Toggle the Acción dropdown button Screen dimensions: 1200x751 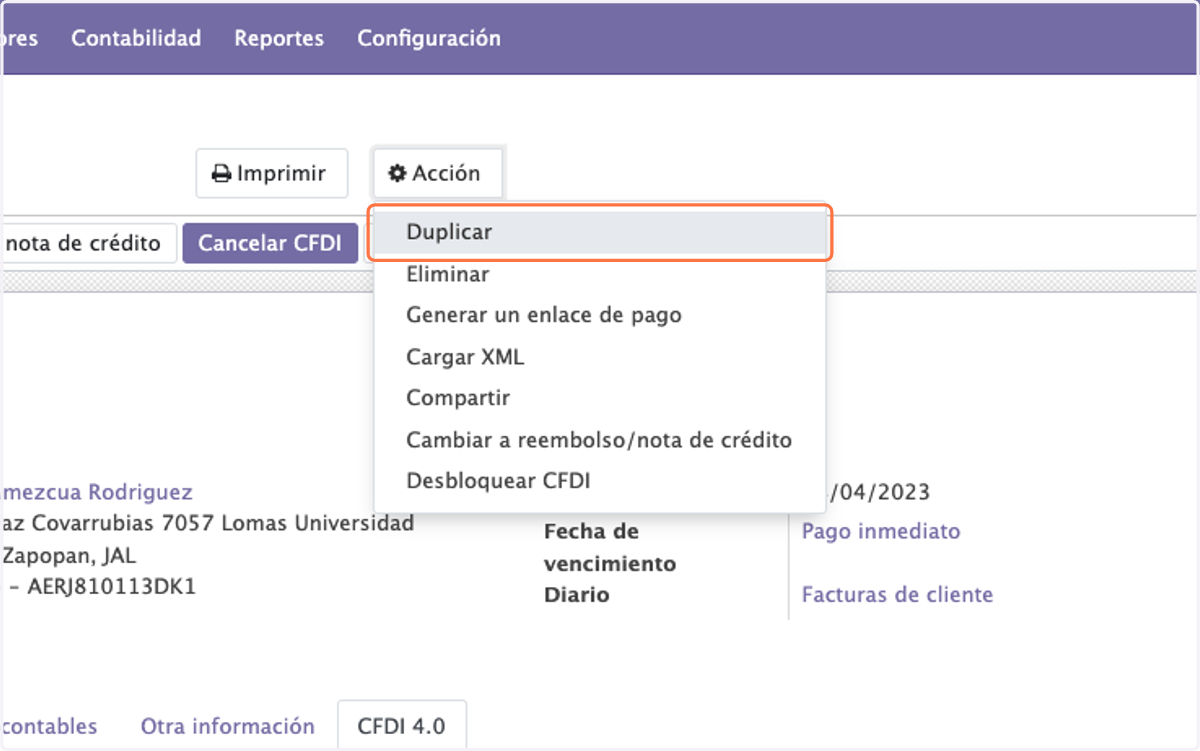[438, 173]
